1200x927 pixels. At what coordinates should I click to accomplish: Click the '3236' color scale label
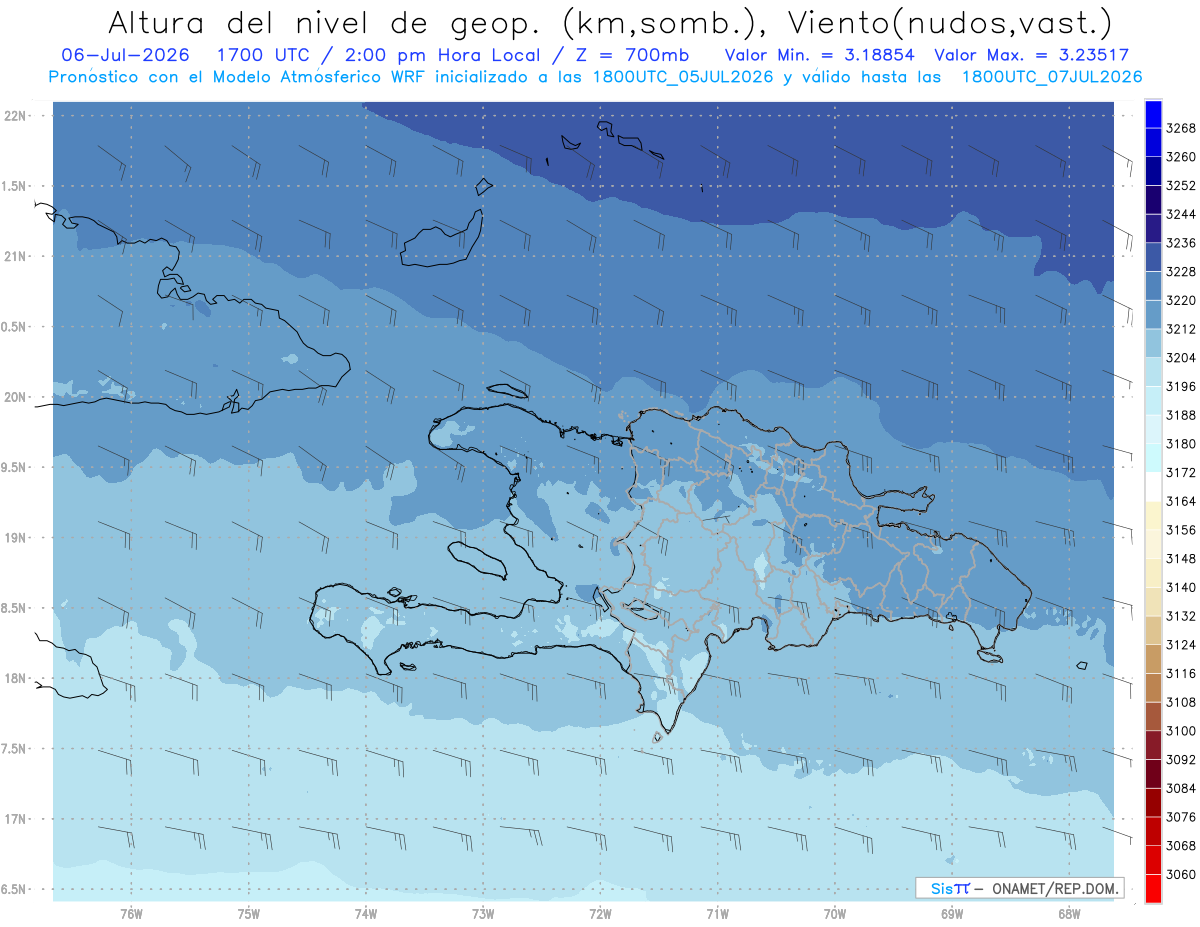[1181, 243]
